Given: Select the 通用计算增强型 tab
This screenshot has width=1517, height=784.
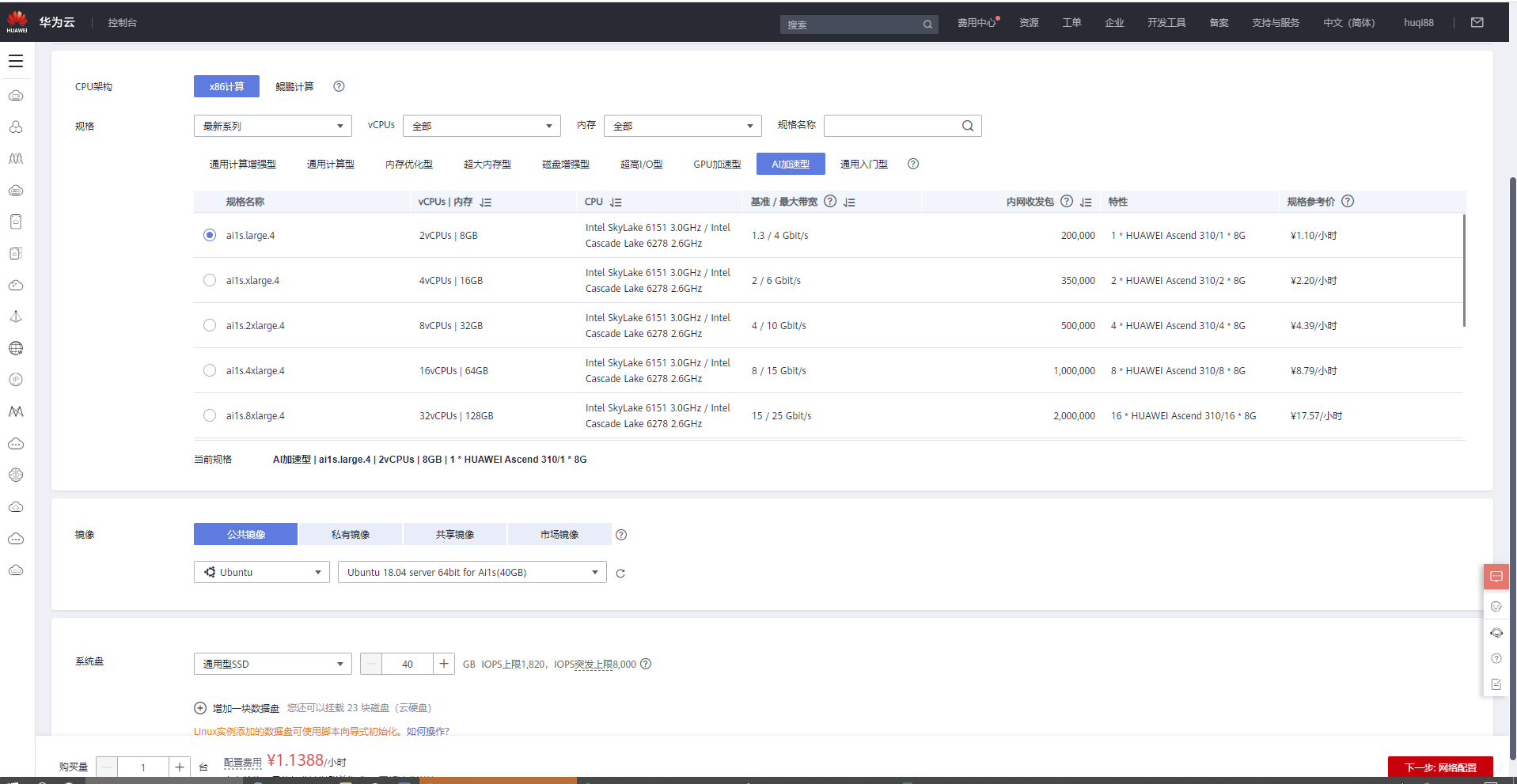Looking at the screenshot, I should 243,164.
